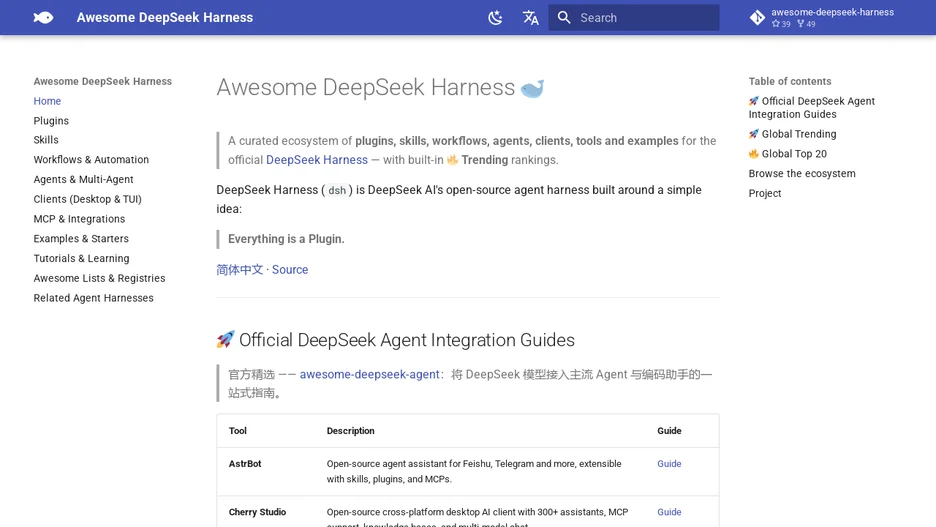Click the repository stars count 39

coord(781,24)
